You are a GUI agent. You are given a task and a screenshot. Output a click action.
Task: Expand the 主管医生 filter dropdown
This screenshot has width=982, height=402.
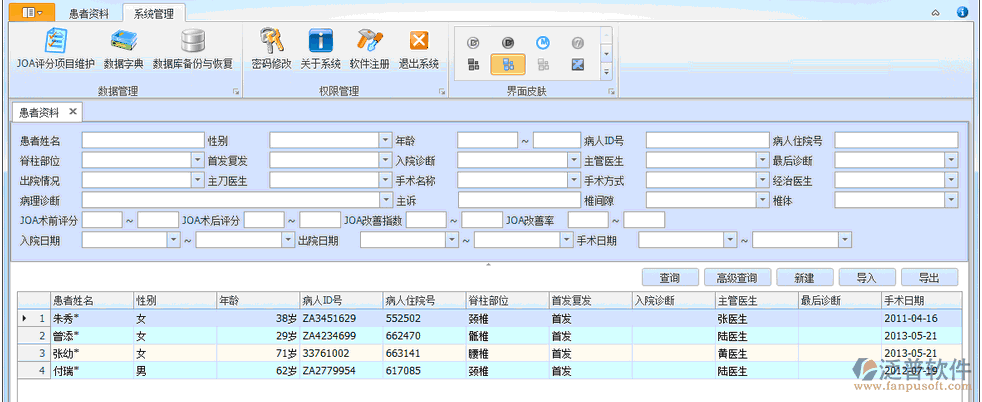[x=762, y=160]
